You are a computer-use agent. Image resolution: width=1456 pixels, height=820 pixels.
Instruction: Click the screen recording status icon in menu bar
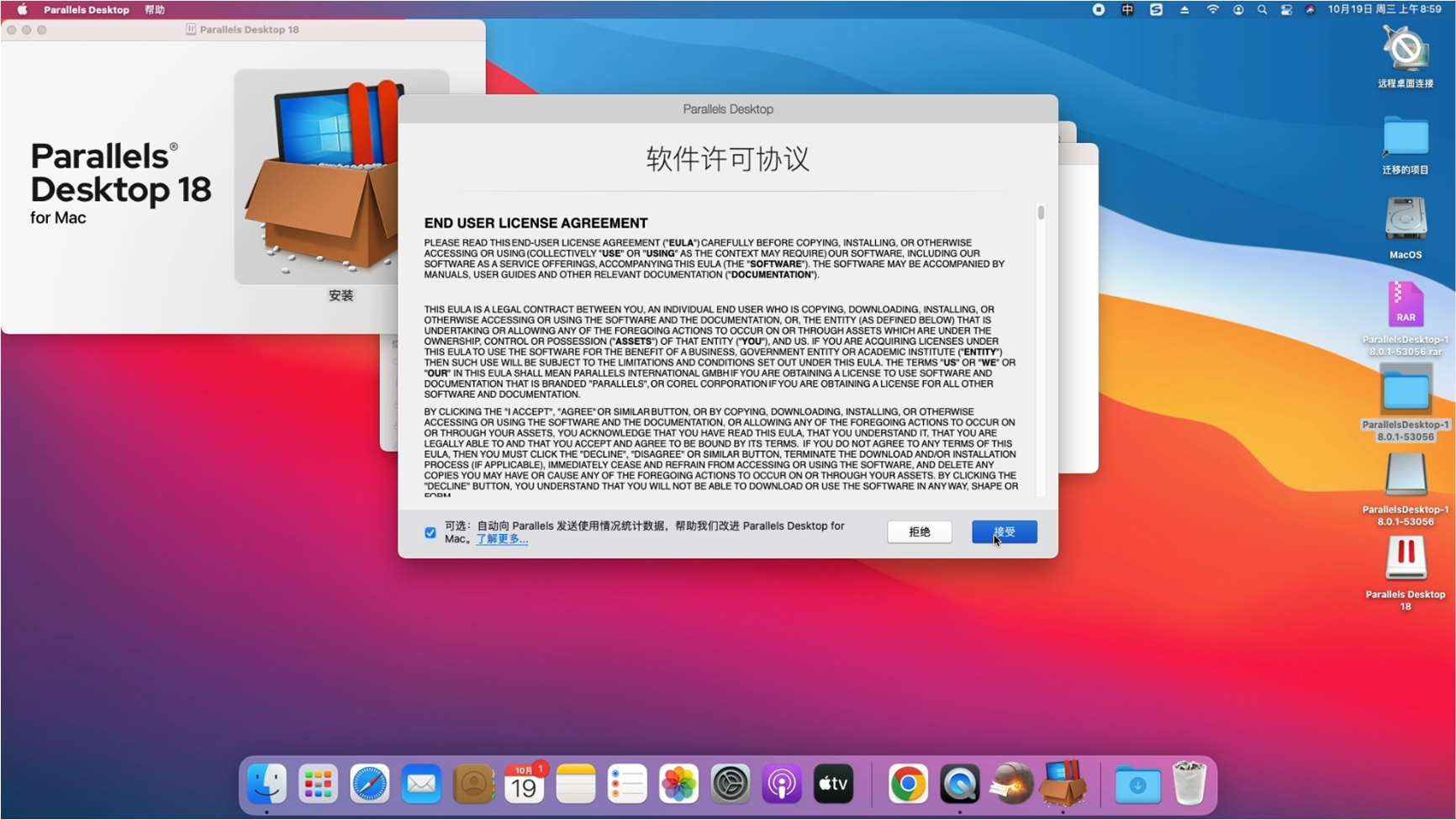(x=1098, y=9)
